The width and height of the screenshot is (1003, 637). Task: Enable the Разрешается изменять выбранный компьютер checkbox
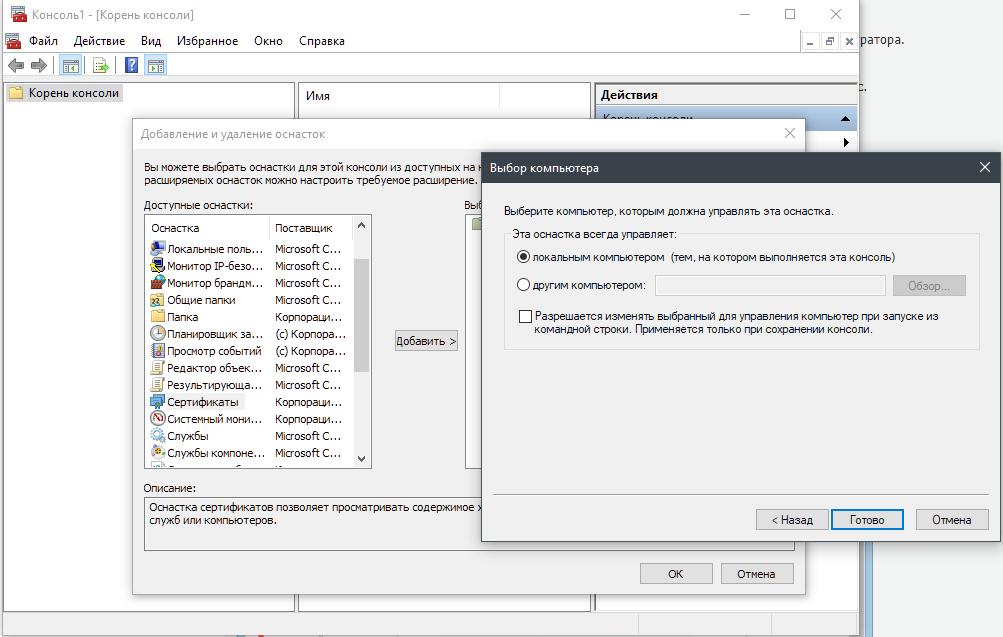click(526, 316)
